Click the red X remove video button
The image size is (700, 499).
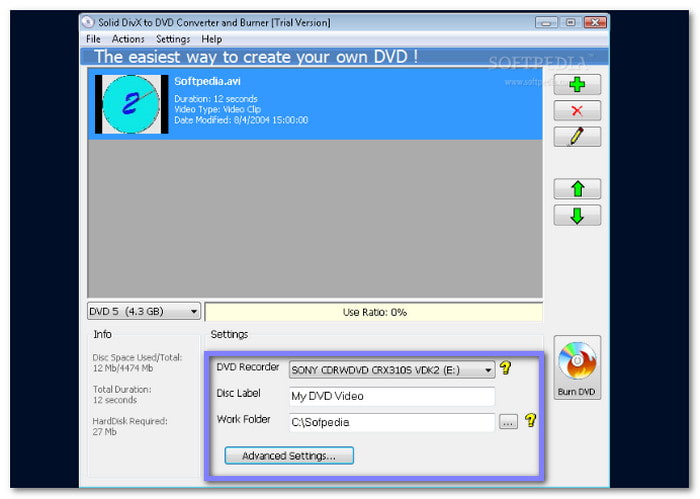(x=577, y=110)
